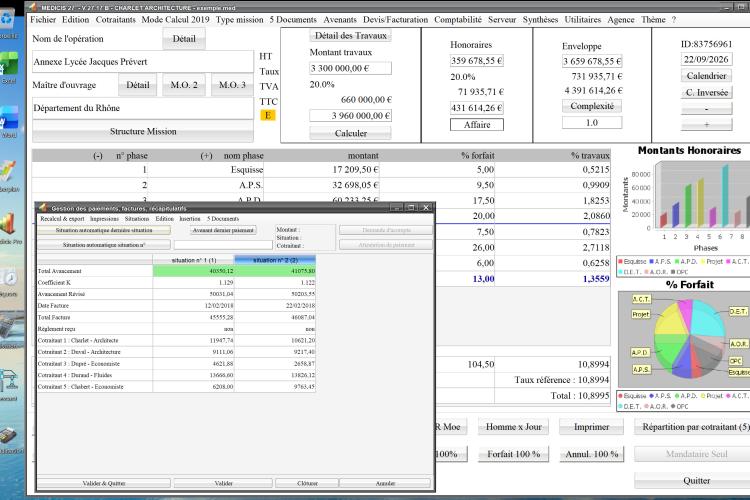Click the operation name field Annexe Lycée
Image resolution: width=750 pixels, height=500 pixels.
[143, 62]
